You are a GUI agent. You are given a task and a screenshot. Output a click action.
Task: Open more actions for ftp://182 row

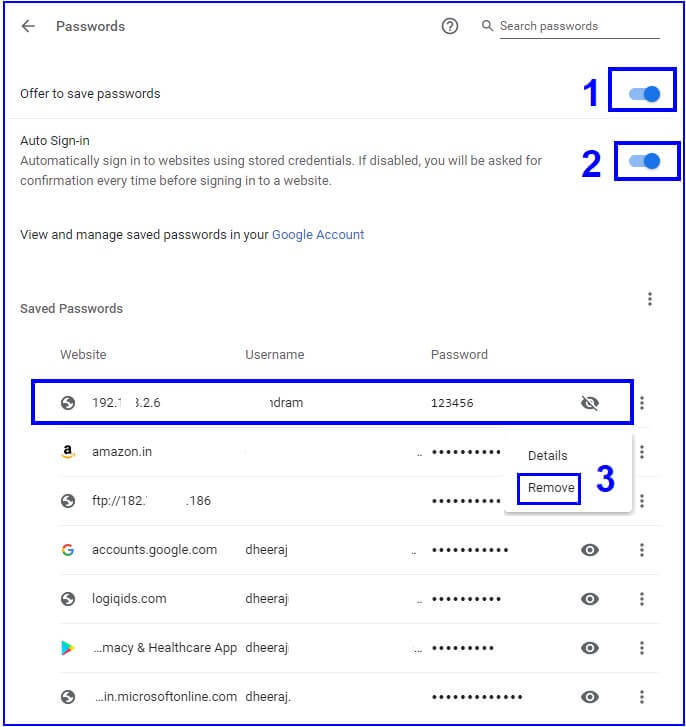pyautogui.click(x=642, y=501)
